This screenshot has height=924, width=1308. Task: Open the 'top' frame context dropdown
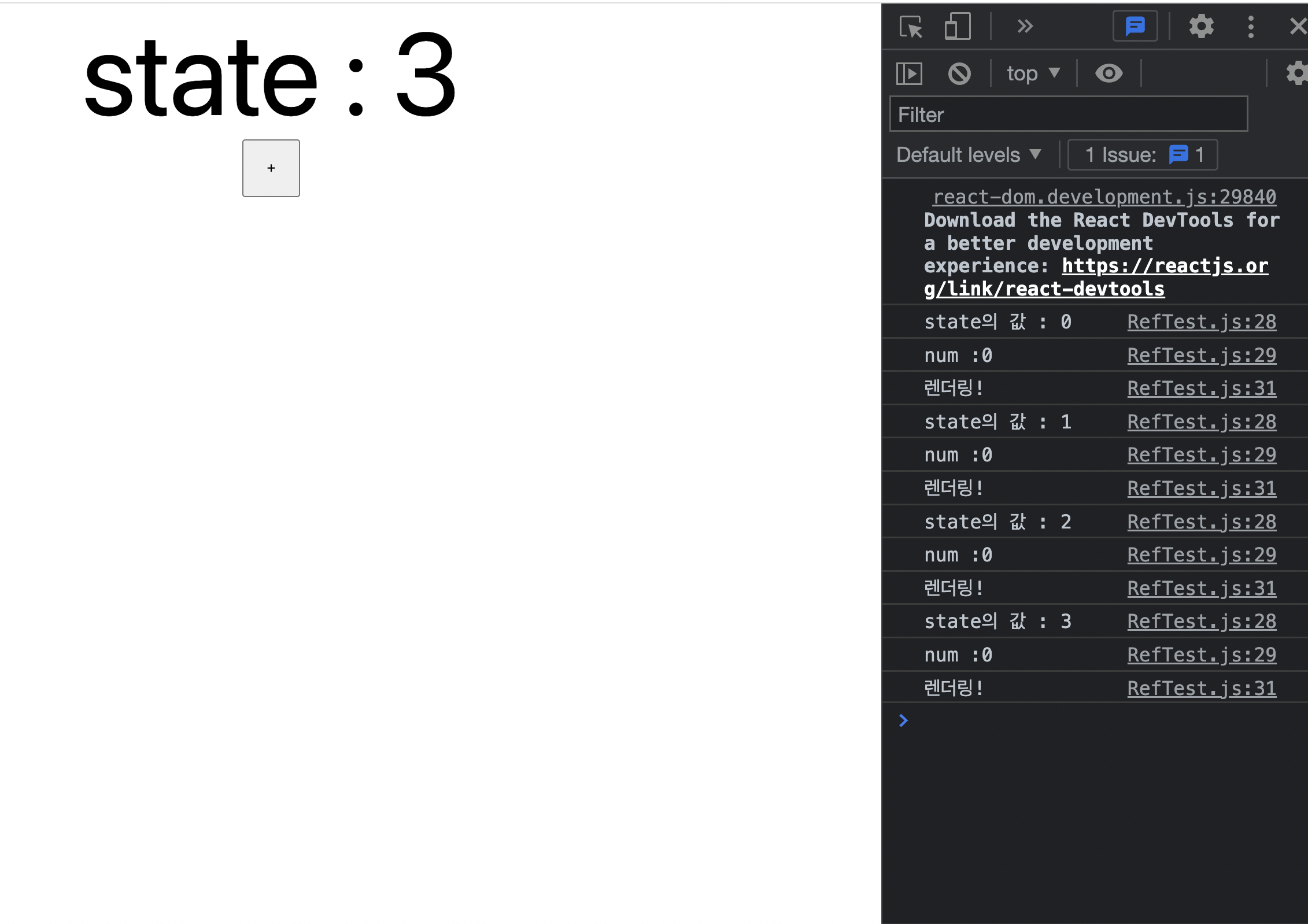click(1033, 73)
